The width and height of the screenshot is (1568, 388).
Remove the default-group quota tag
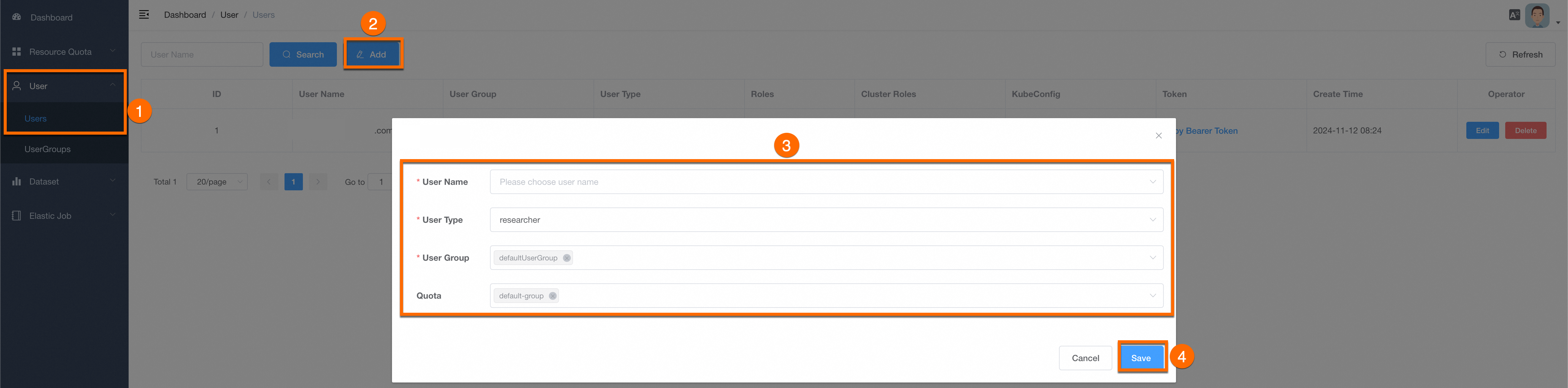[x=553, y=296]
